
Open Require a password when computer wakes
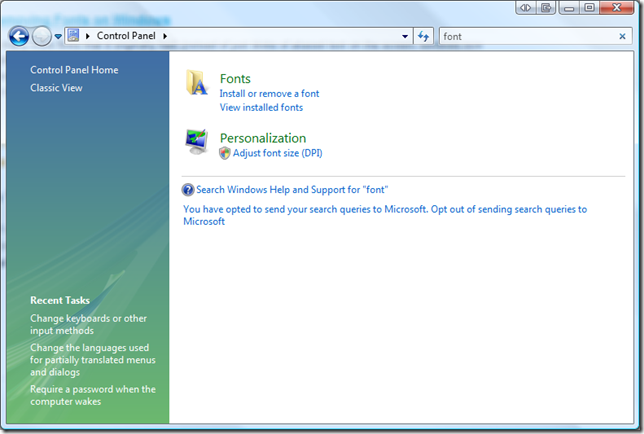93,395
